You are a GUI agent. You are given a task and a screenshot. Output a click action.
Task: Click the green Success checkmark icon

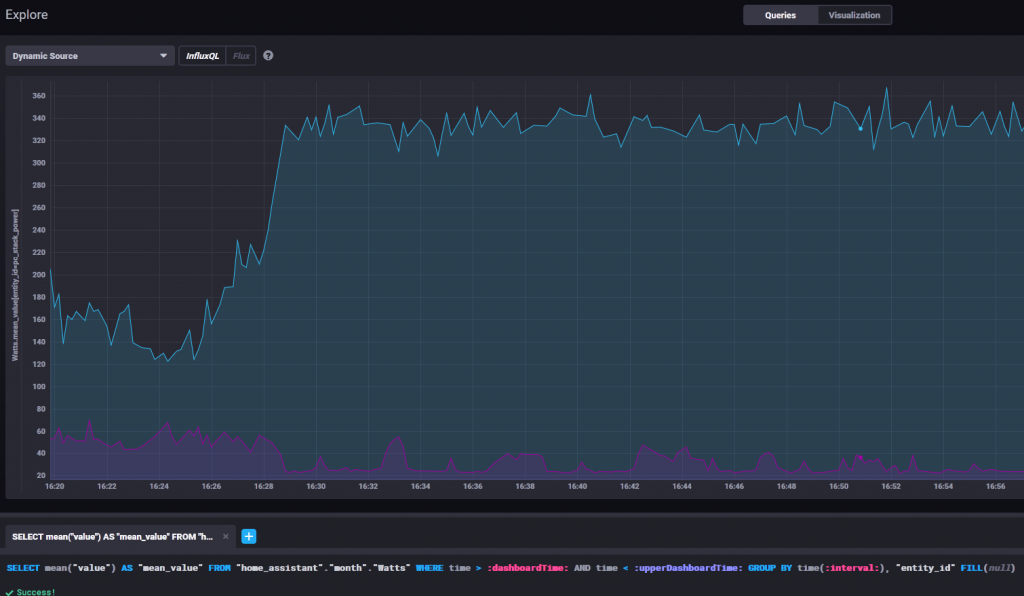(x=9, y=592)
